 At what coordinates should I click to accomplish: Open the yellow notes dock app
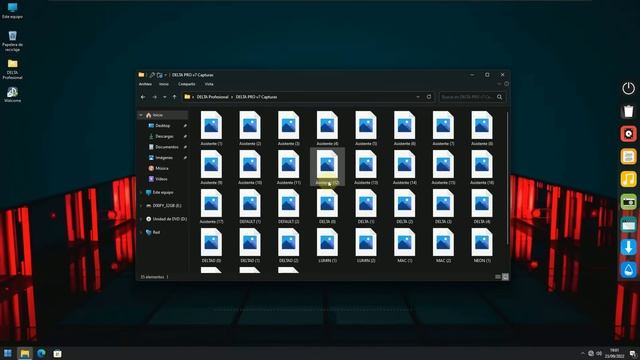pyautogui.click(x=628, y=156)
